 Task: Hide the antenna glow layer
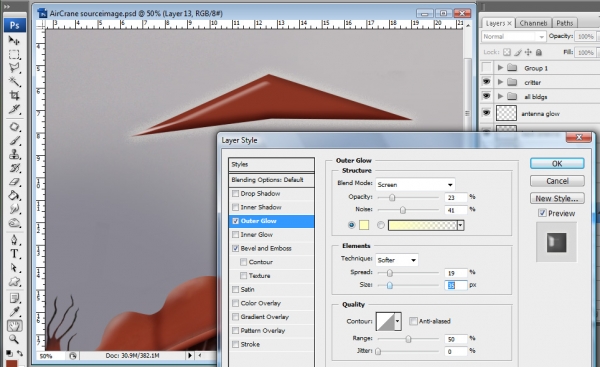[x=486, y=113]
